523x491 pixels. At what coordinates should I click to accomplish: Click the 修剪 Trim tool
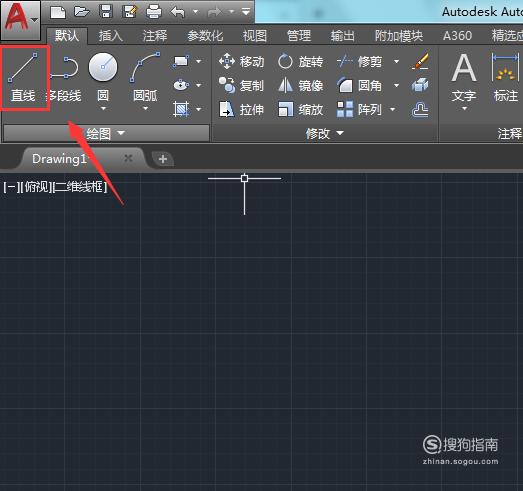click(360, 61)
